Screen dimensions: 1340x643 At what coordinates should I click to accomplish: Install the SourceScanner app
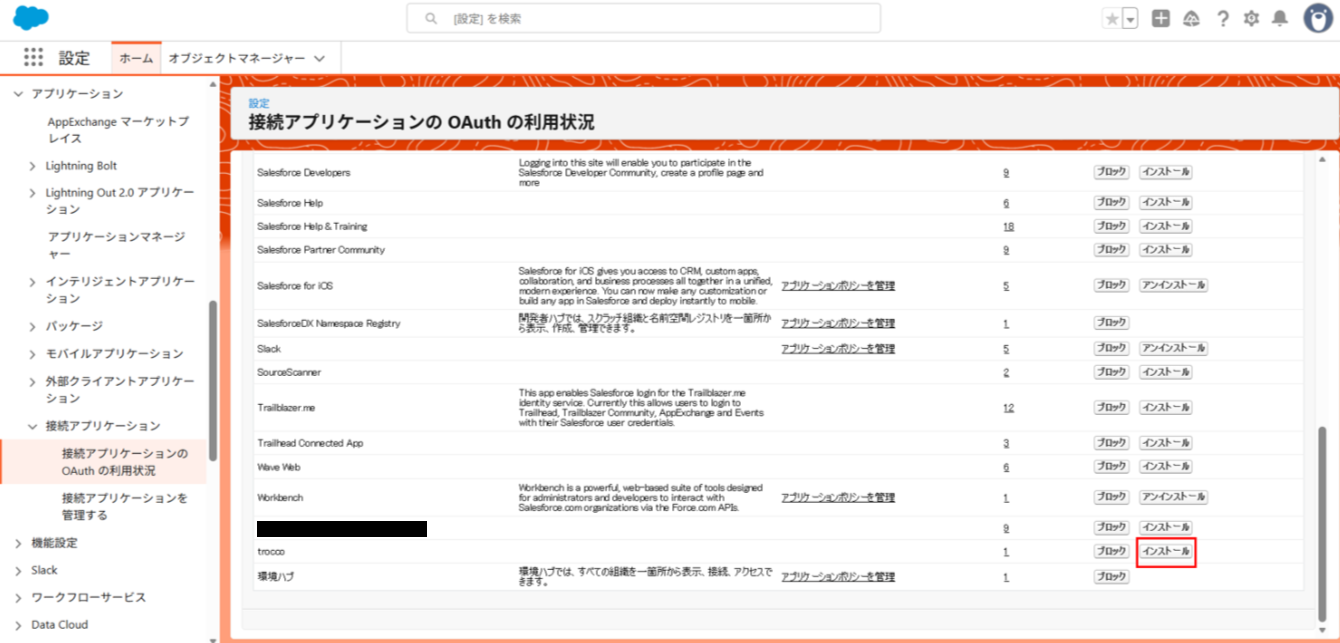coord(1166,372)
